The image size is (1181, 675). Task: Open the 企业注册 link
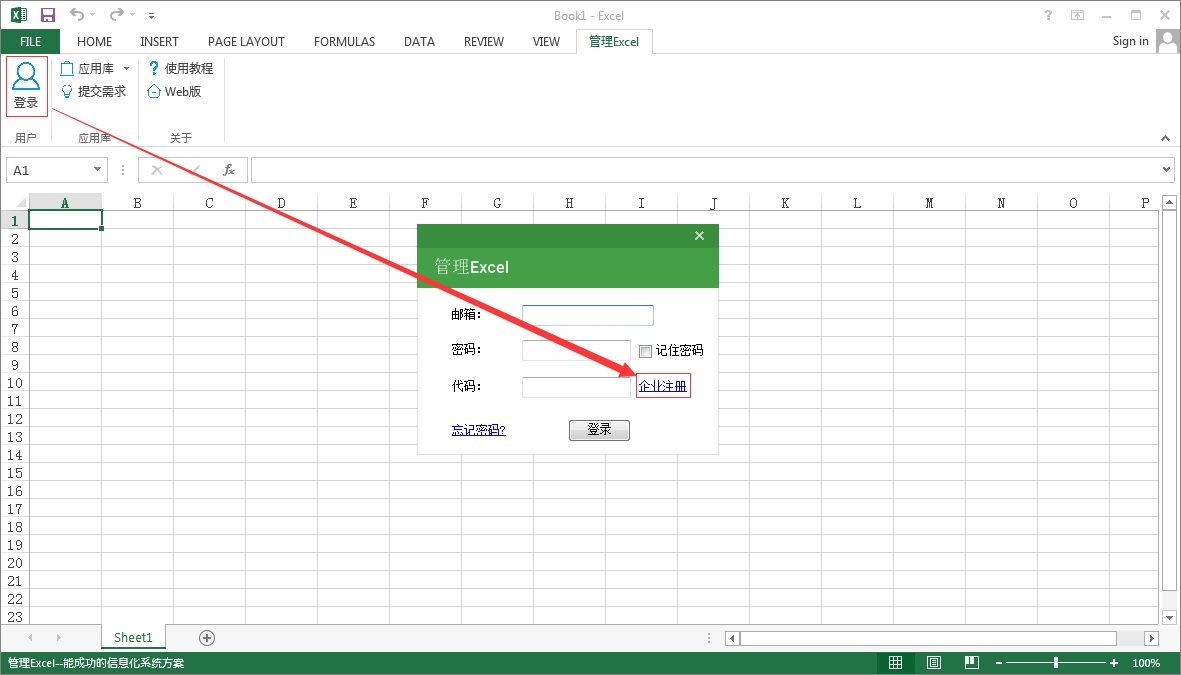point(663,386)
